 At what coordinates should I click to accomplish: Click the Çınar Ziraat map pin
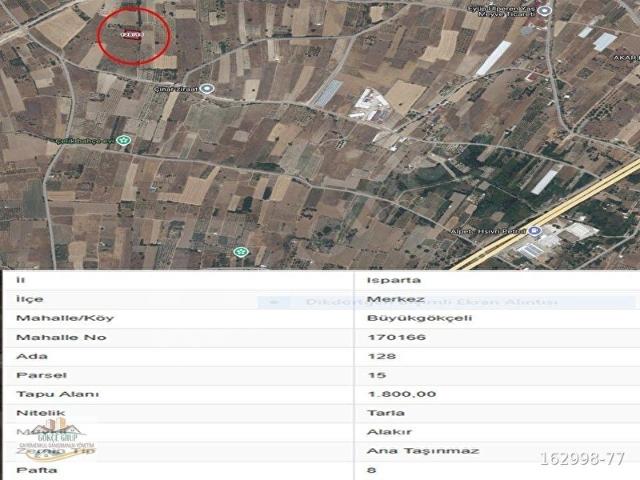[x=207, y=89]
